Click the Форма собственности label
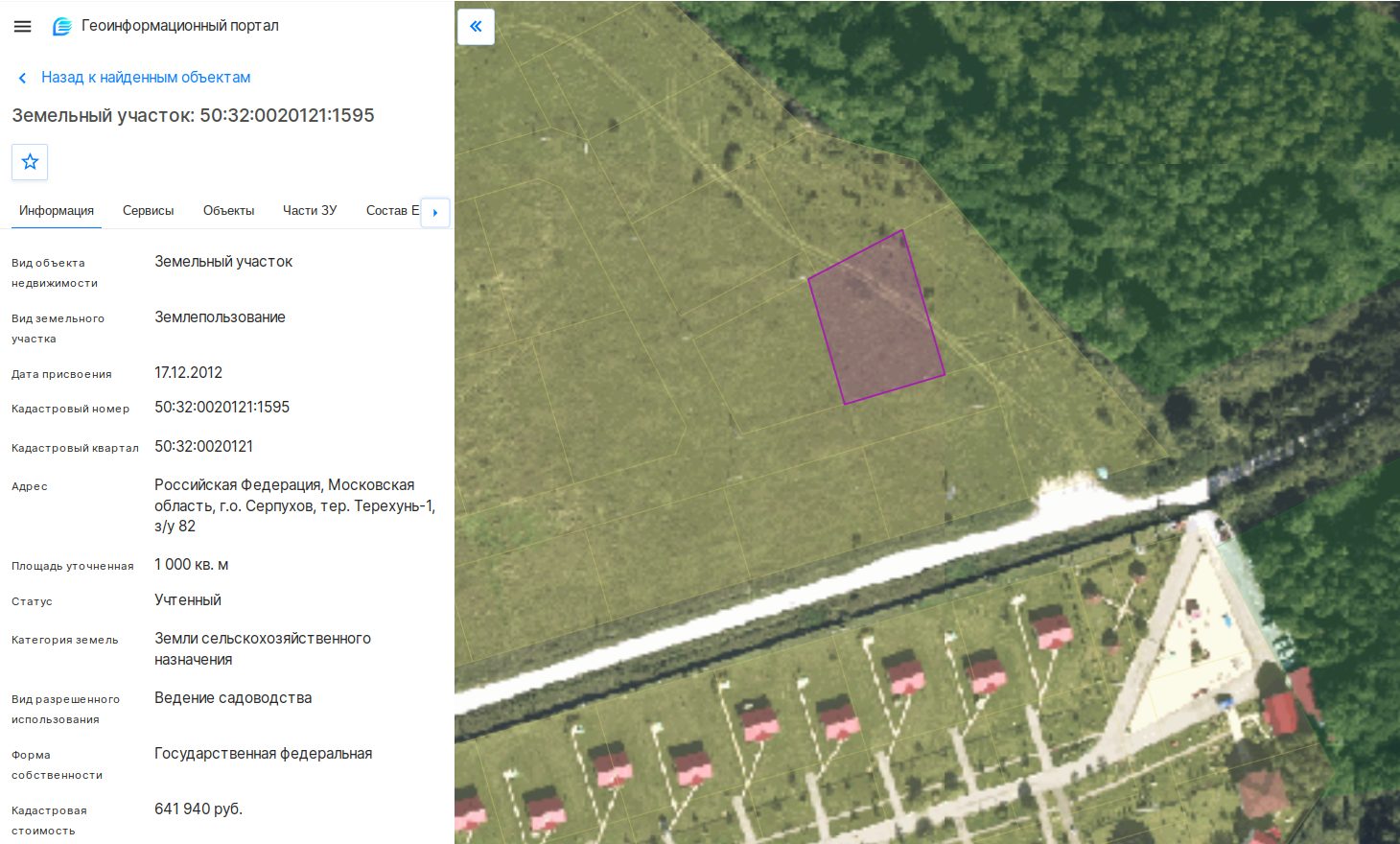Viewport: 1400px width, 844px height. 57,765
